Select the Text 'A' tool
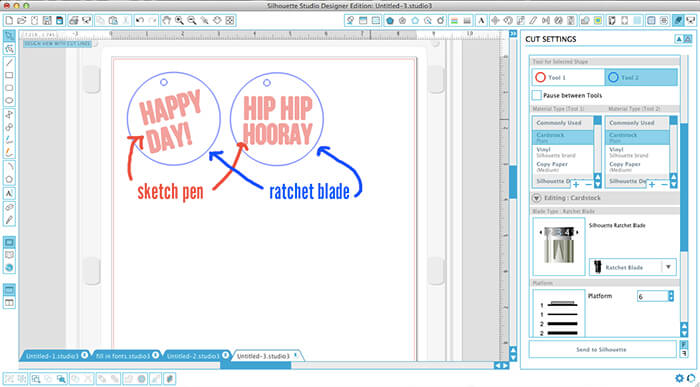The image size is (700, 387). point(9,193)
